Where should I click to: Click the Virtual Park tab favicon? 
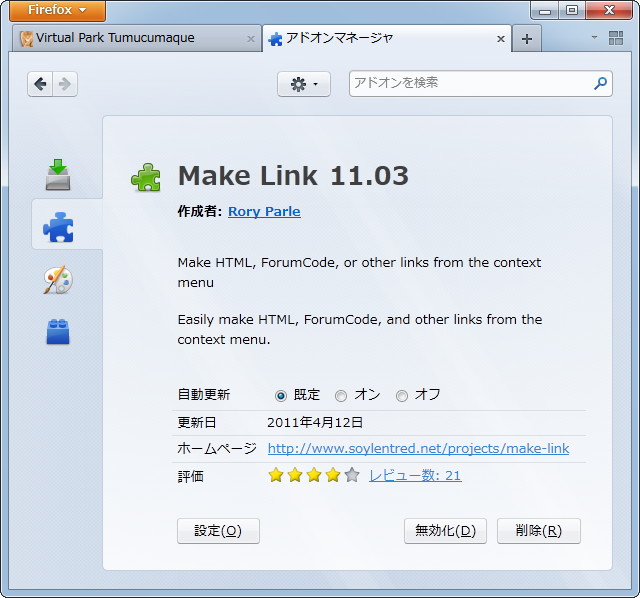27,39
